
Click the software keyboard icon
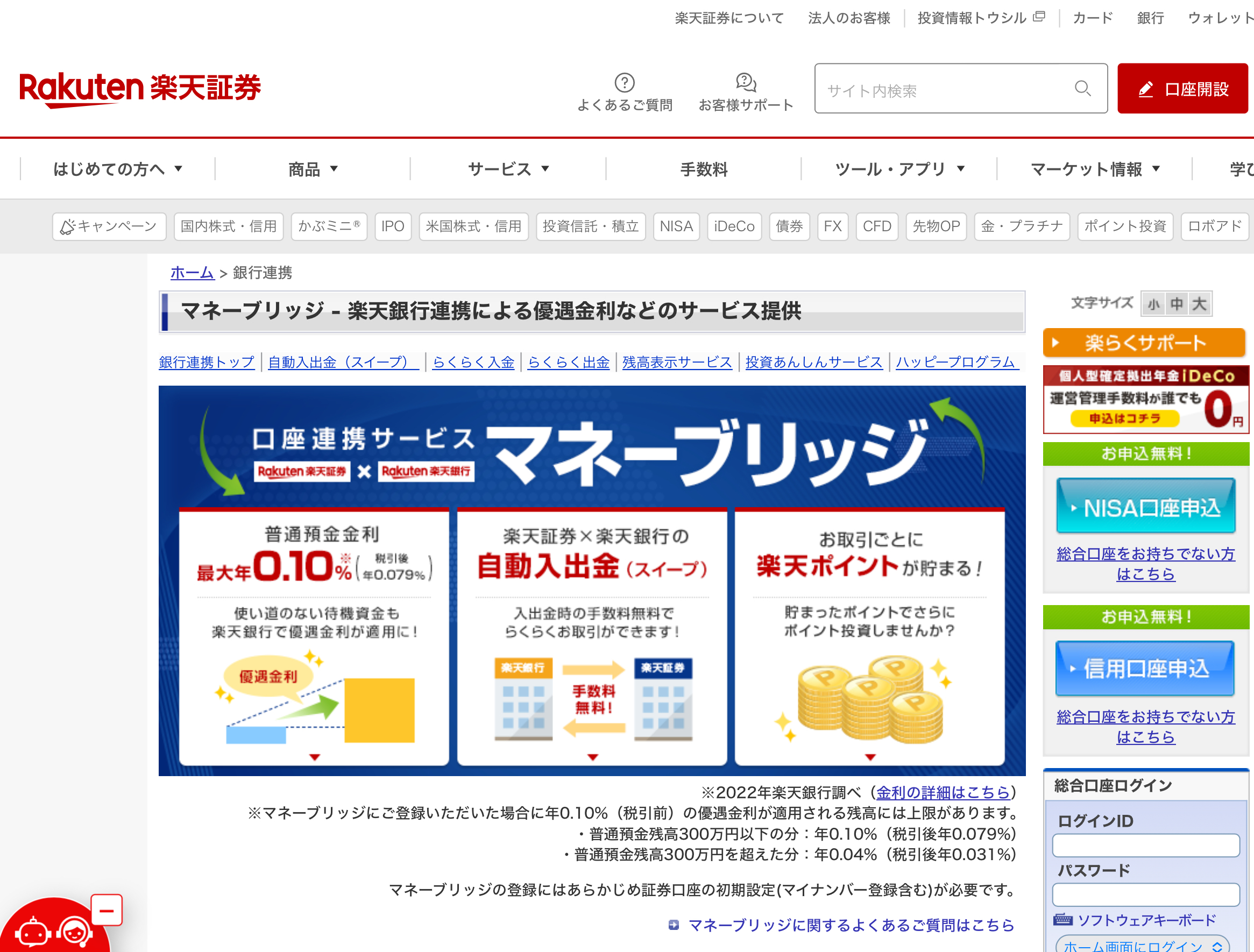point(1062,919)
